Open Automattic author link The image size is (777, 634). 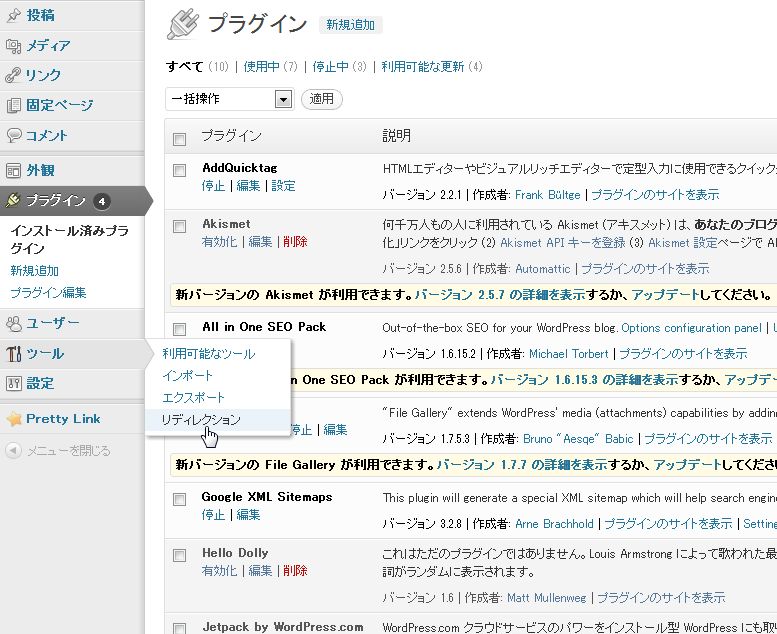(x=543, y=269)
